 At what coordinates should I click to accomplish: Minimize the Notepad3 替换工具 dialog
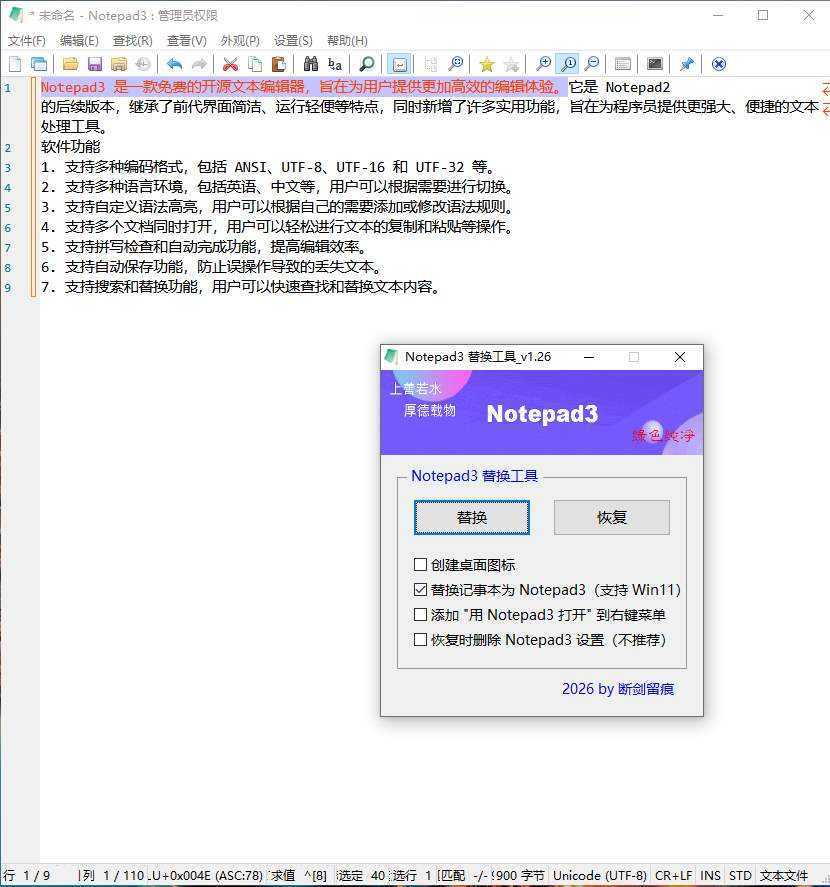coord(588,357)
